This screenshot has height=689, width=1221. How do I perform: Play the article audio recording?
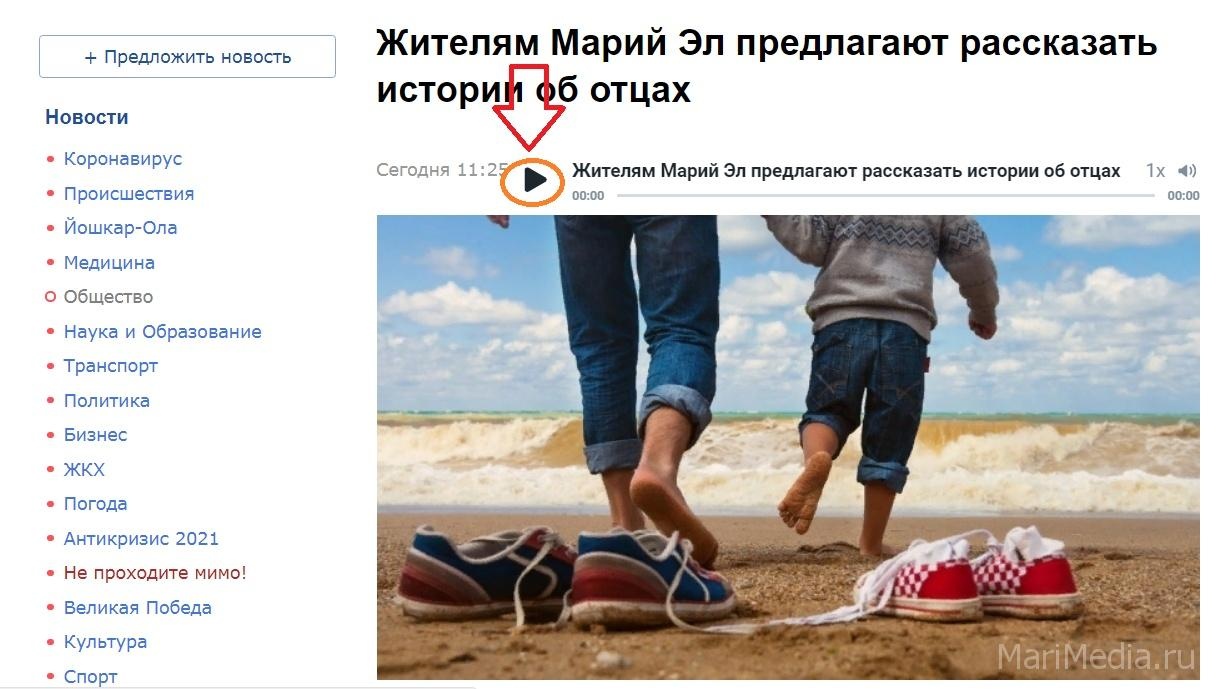coord(535,181)
